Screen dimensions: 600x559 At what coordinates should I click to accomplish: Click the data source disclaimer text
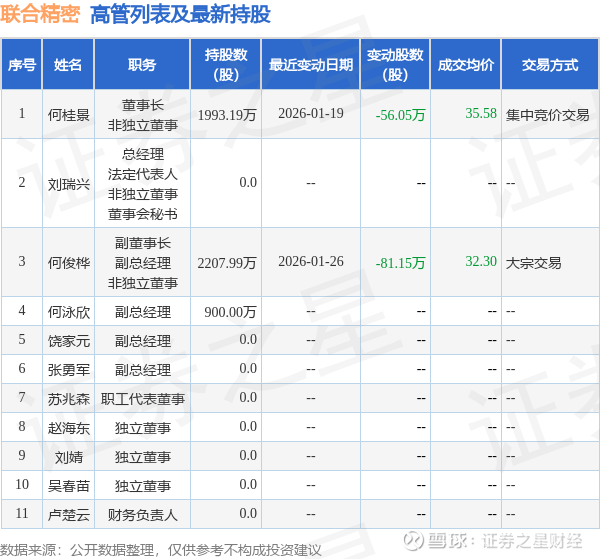[x=161, y=551]
